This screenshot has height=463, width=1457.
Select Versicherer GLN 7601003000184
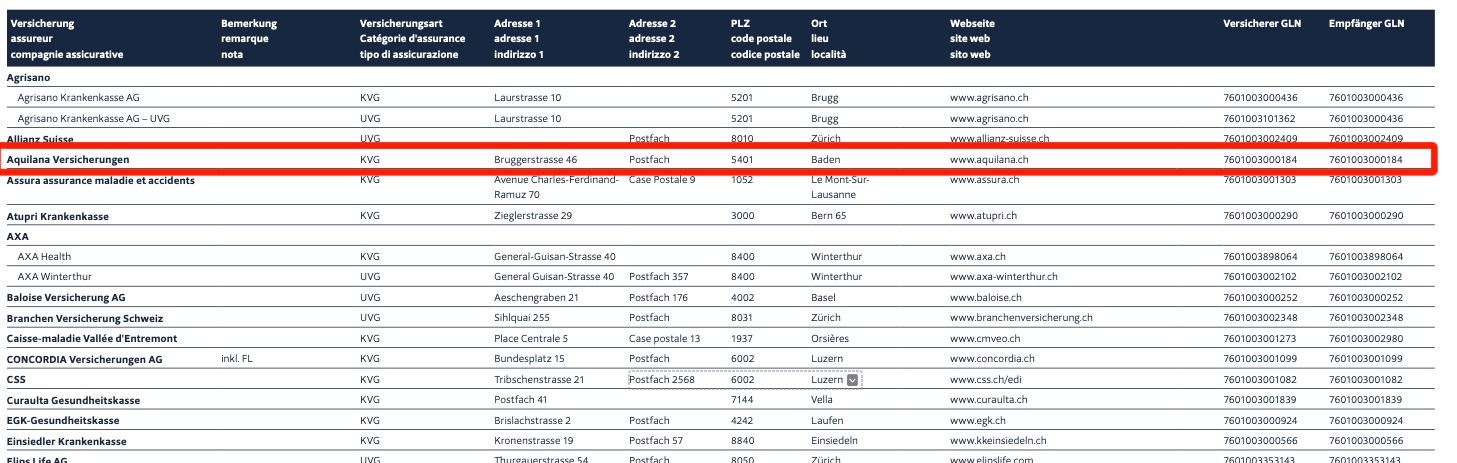pos(1260,159)
